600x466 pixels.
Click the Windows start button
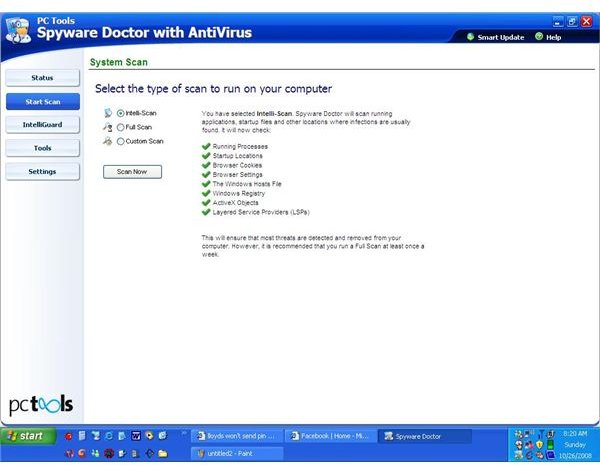(28, 436)
